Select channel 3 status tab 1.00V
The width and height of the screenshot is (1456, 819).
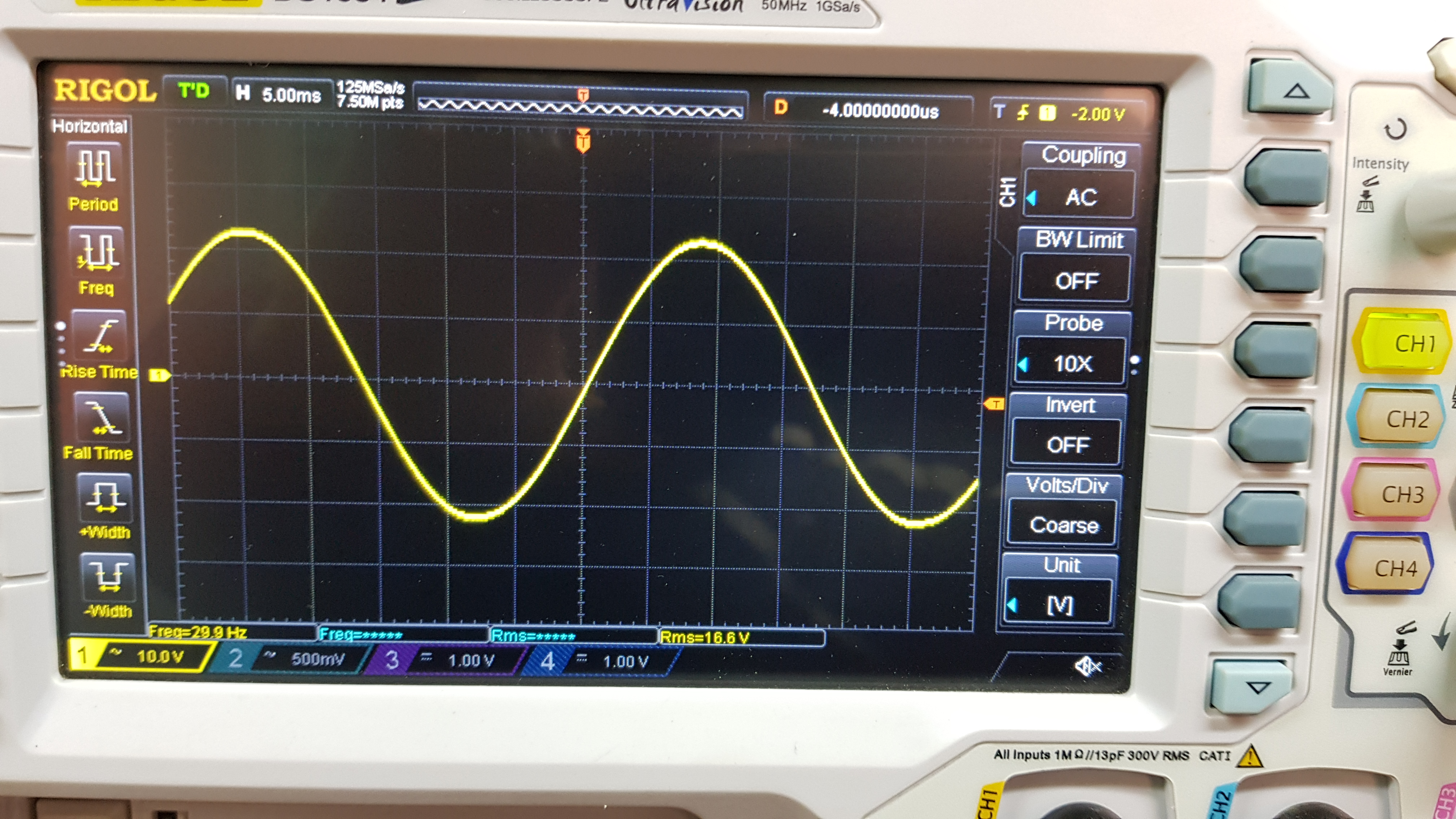coord(444,660)
